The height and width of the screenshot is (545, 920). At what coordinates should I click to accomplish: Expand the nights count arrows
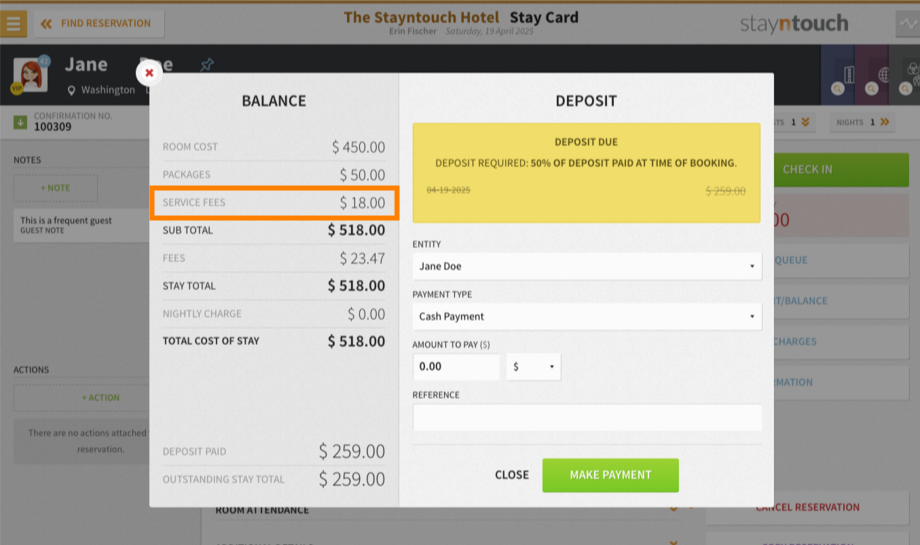pyautogui.click(x=885, y=122)
